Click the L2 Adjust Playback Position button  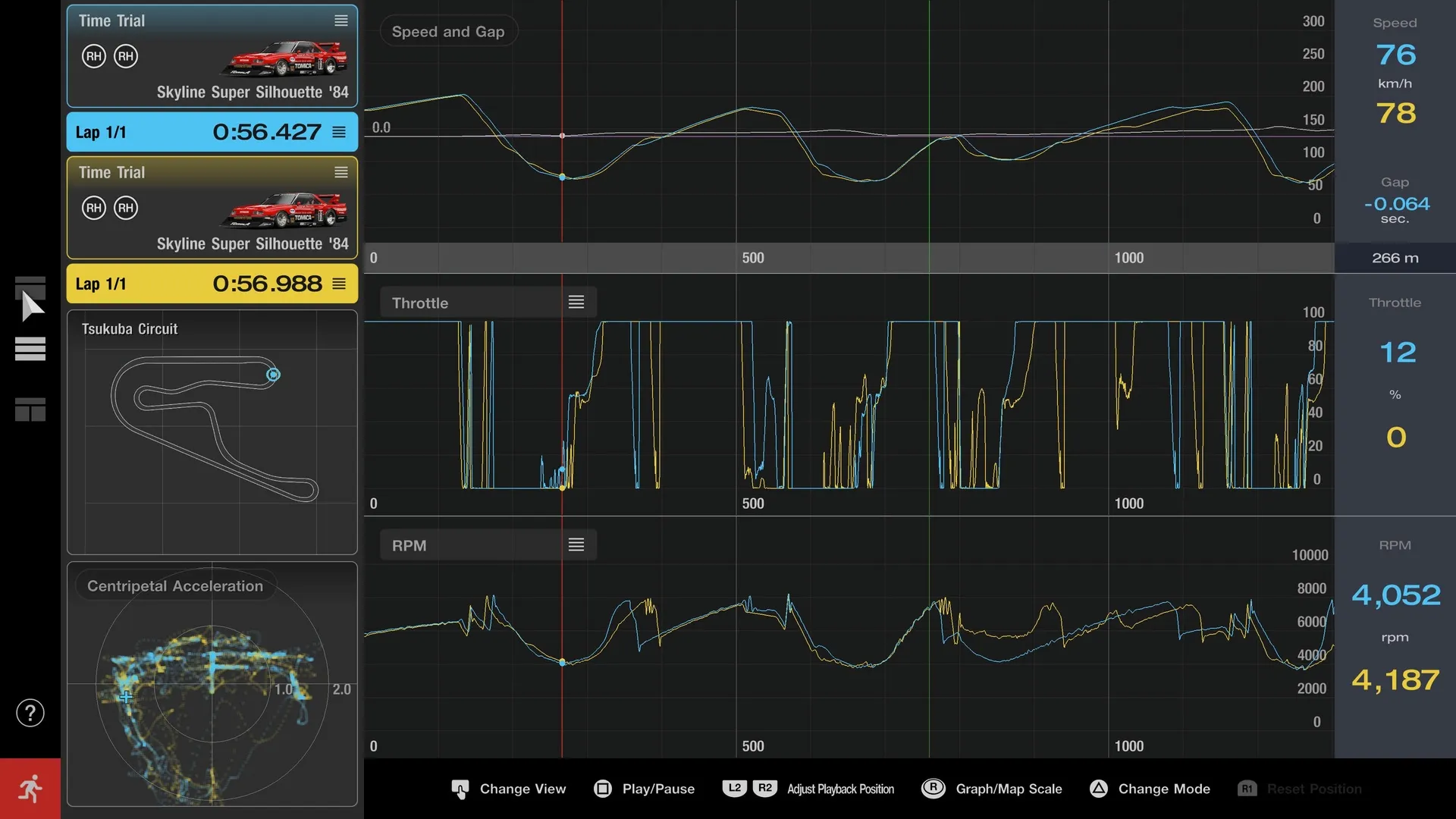click(734, 789)
